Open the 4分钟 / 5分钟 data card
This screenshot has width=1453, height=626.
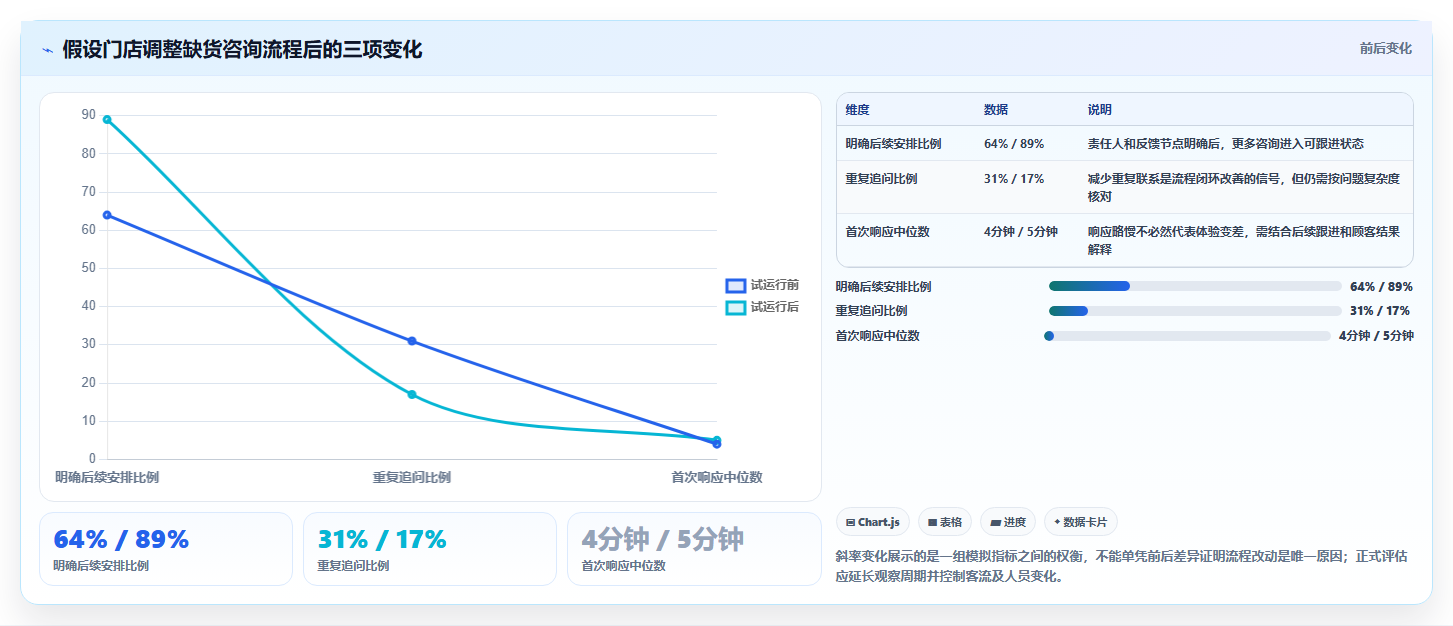pos(694,549)
